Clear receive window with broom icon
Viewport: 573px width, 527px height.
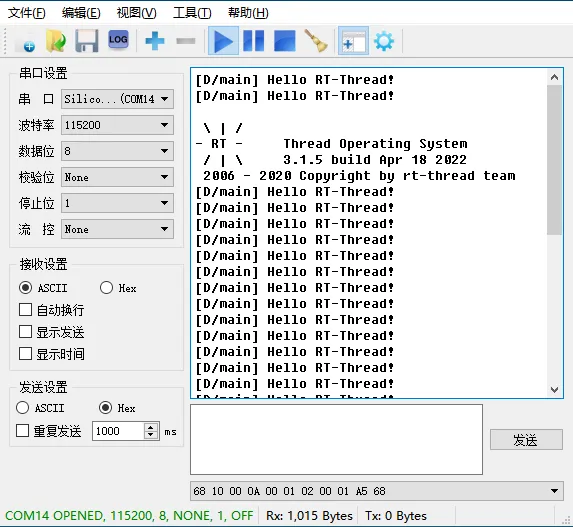coord(316,41)
